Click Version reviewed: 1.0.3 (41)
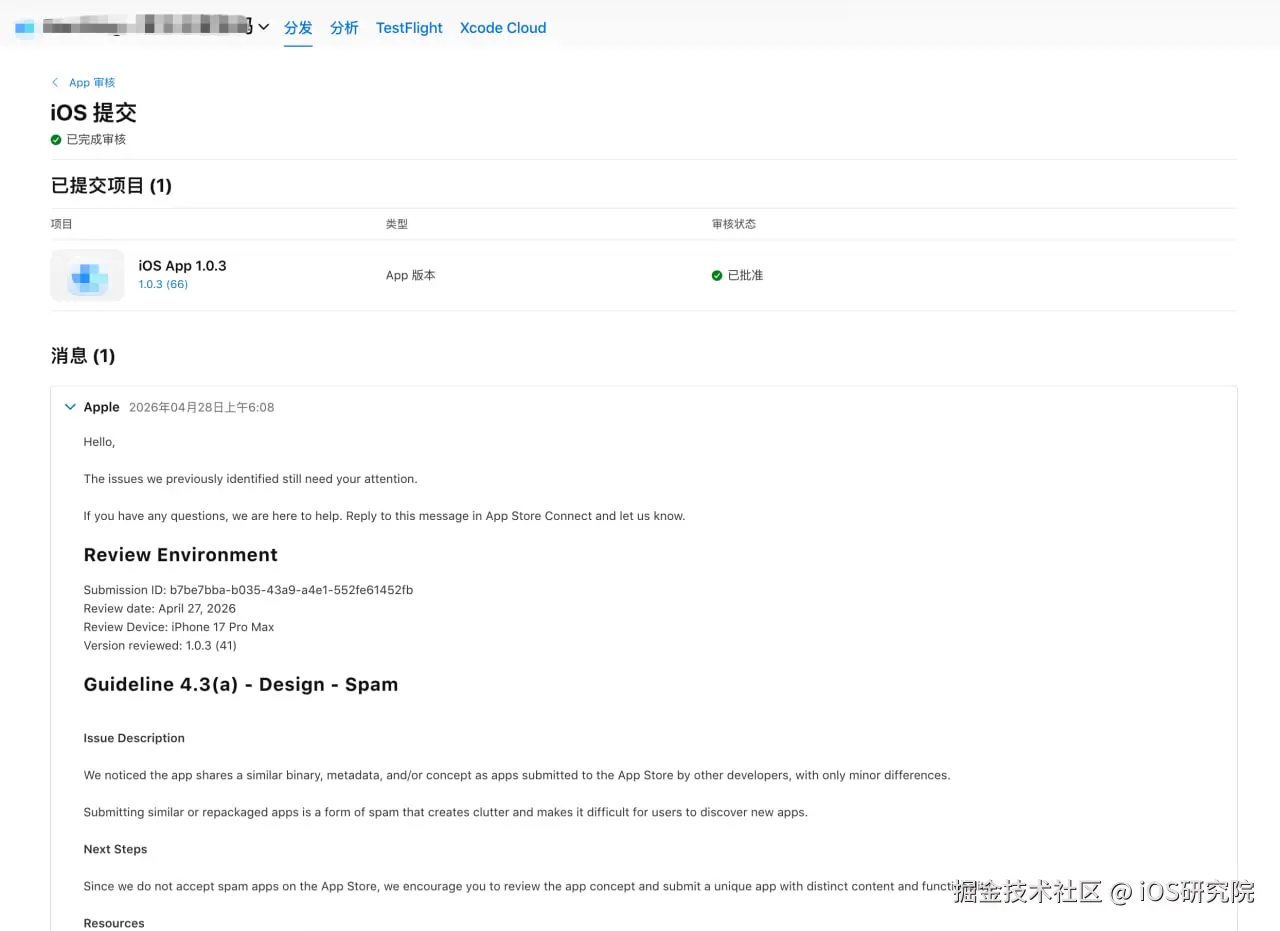1280x931 pixels. tap(160, 645)
